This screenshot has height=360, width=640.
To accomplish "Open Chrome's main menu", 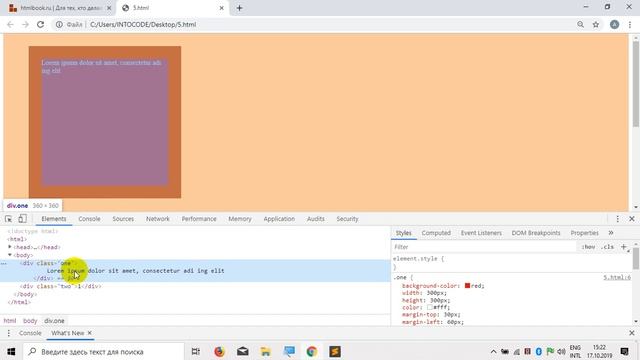I will point(630,24).
